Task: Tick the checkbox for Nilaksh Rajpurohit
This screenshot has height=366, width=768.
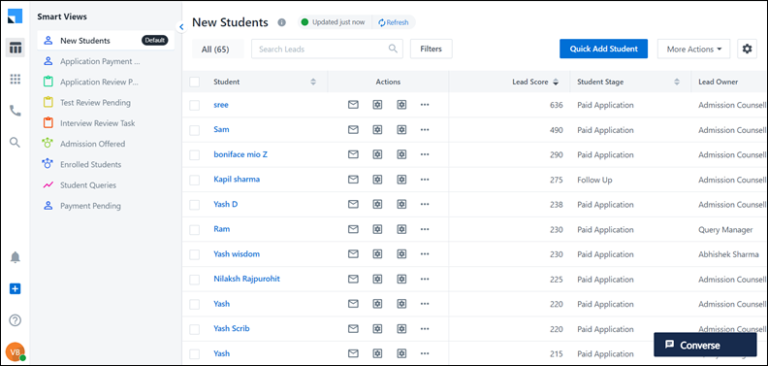Action: (x=194, y=279)
